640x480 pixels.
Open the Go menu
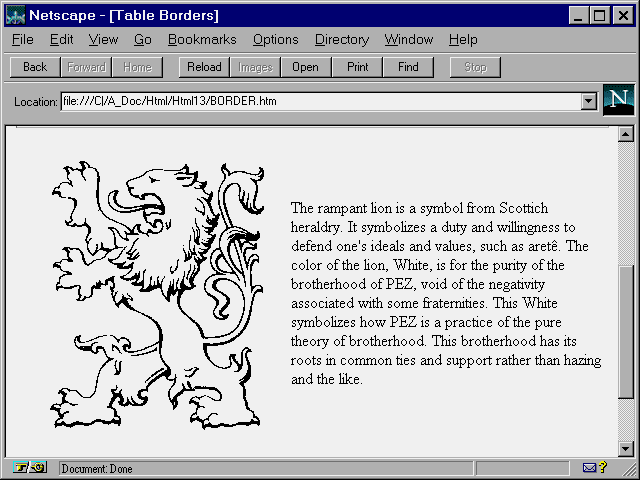click(143, 40)
